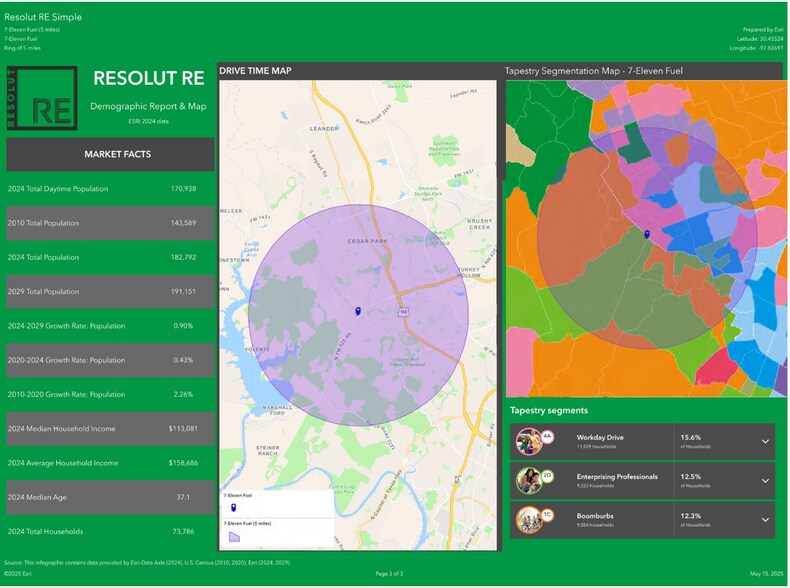Click the DRIVE TIME MAP header
This screenshot has height=588, width=790.
[255, 71]
